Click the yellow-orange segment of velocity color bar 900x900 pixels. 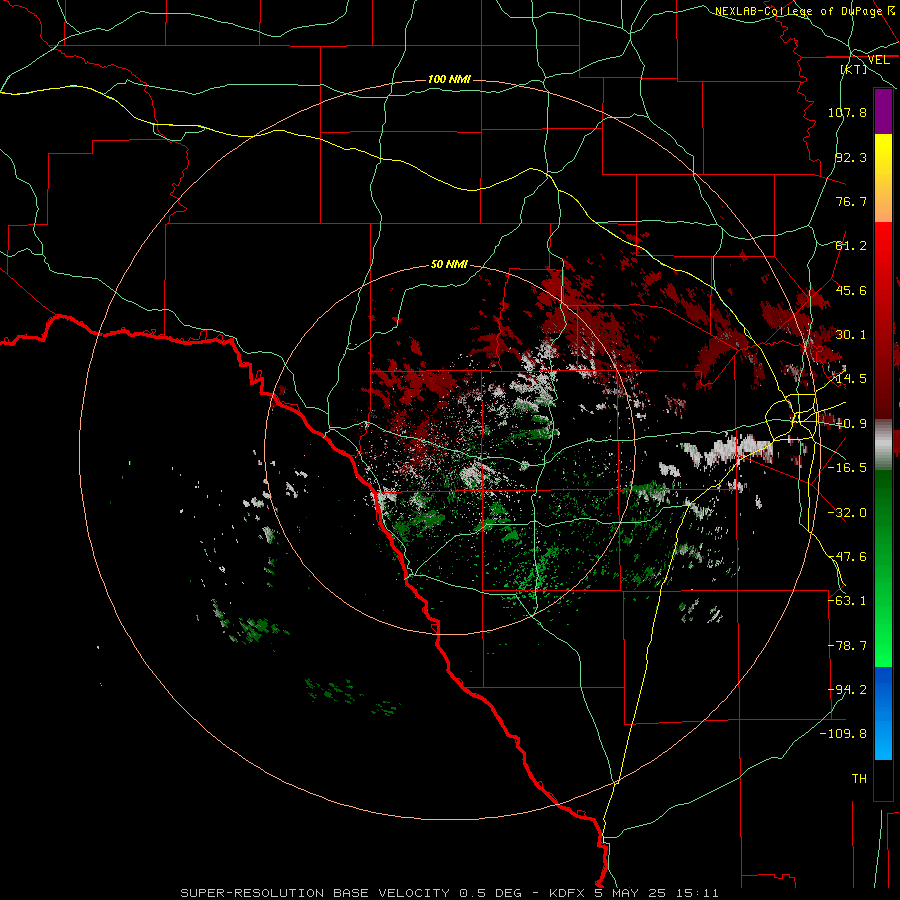coord(883,178)
